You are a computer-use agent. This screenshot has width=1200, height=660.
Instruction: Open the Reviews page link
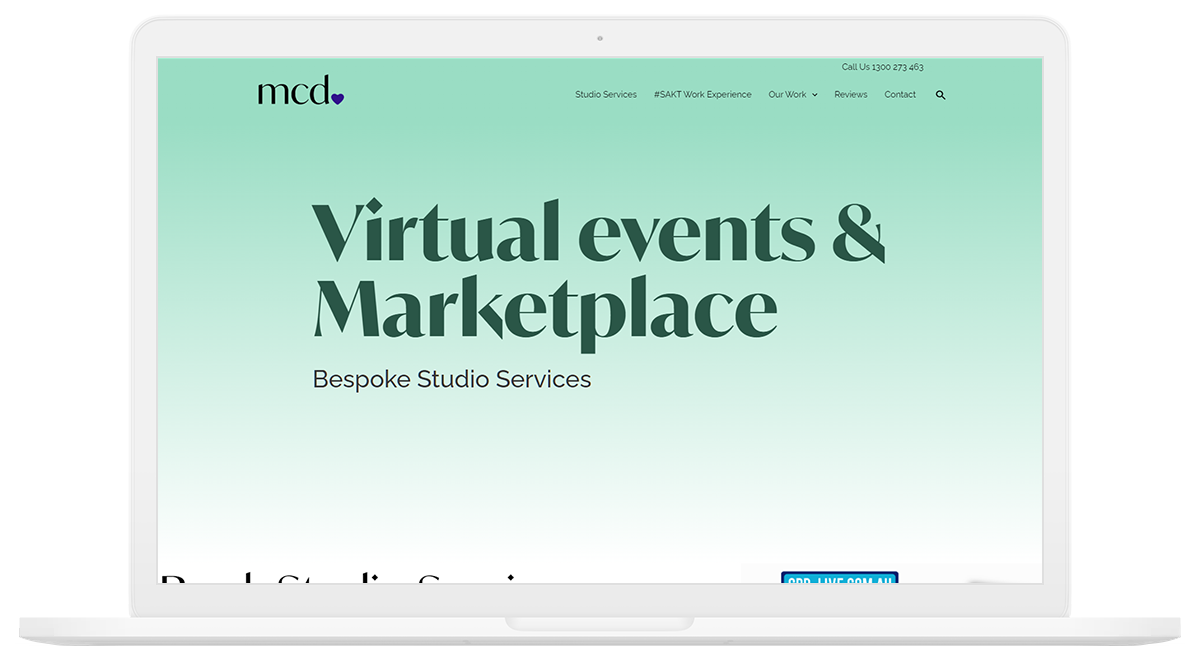pos(850,95)
